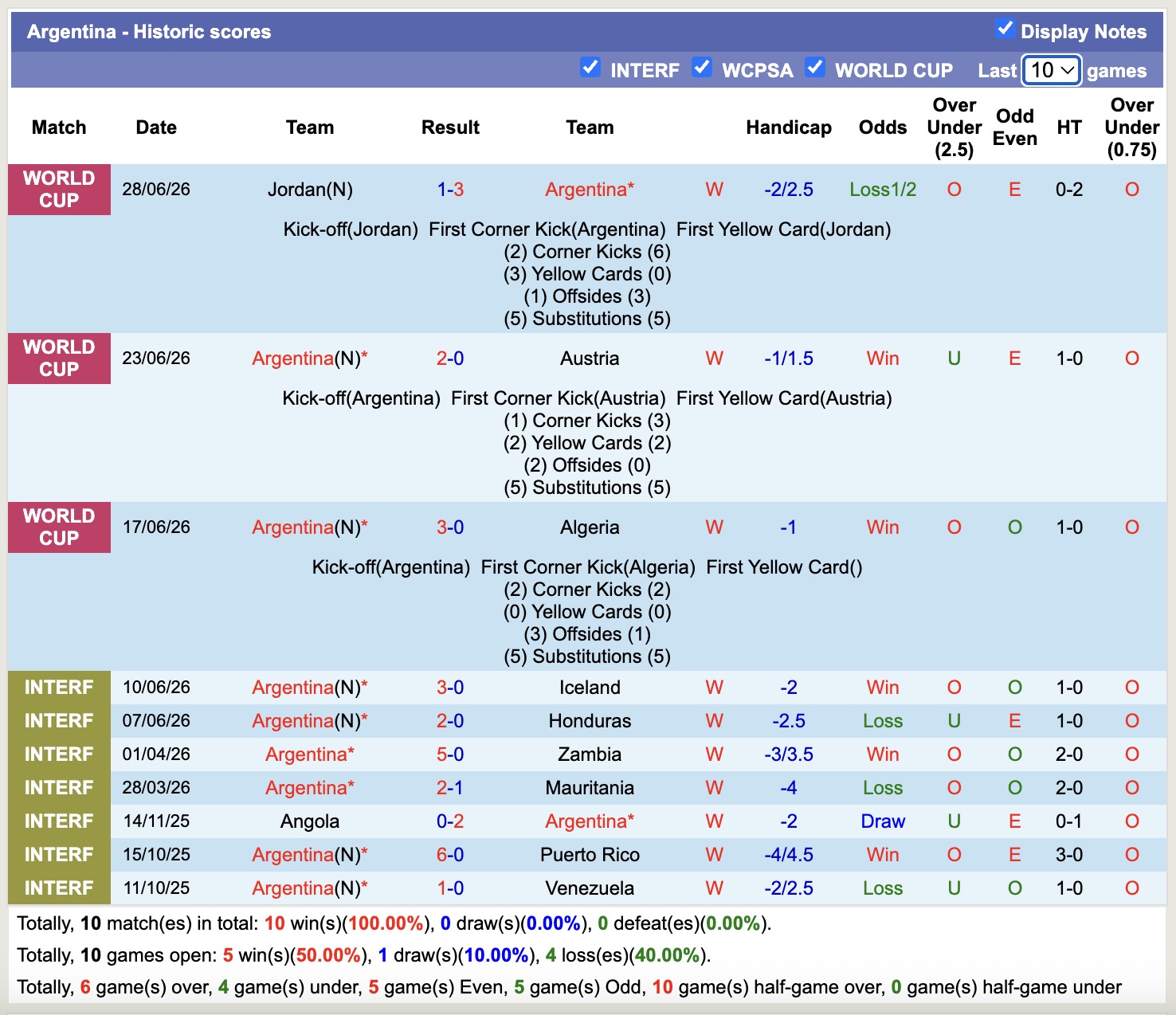
Task: Uncheck the Display Notes checkbox
Action: click(x=1005, y=29)
